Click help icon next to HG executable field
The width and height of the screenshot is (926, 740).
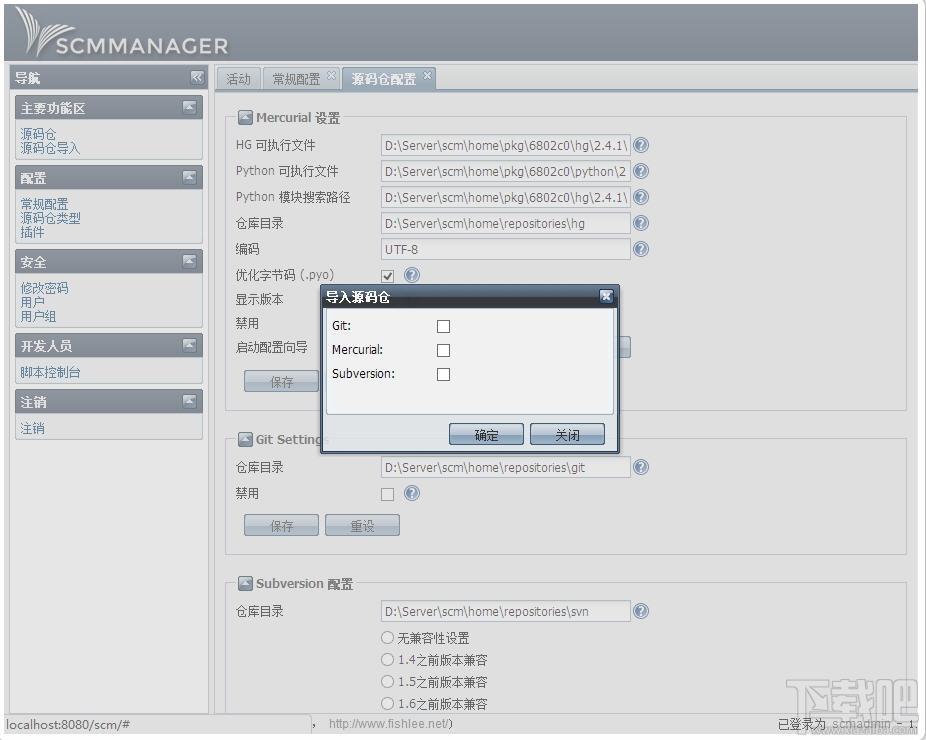(641, 145)
